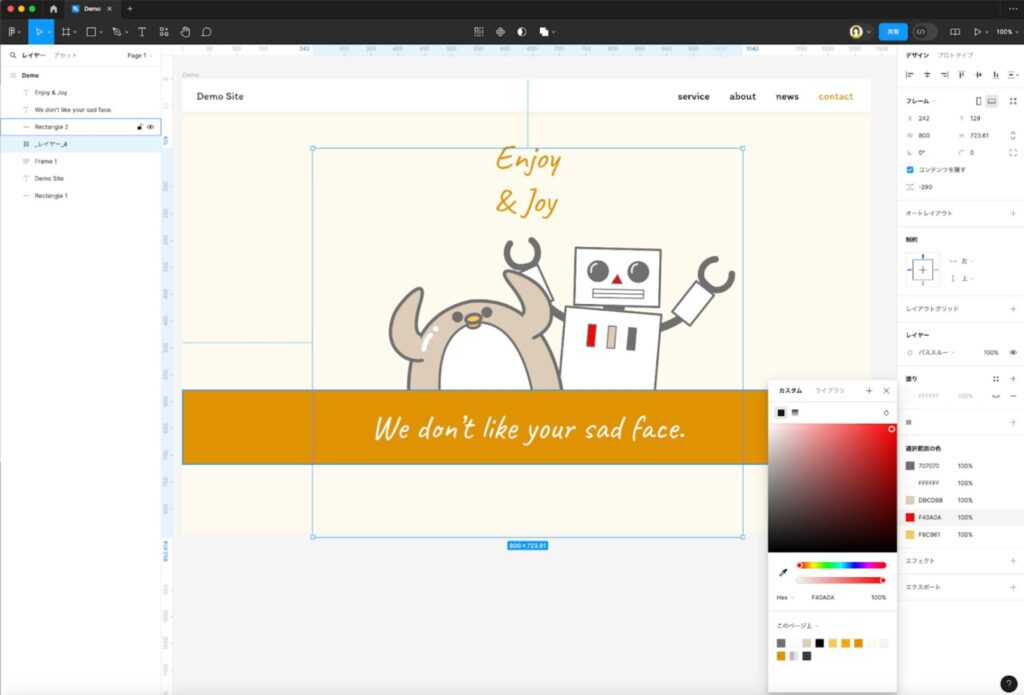Switch to the layers tab in left panel
Screen dimensions: 1024x695
click(x=33, y=56)
